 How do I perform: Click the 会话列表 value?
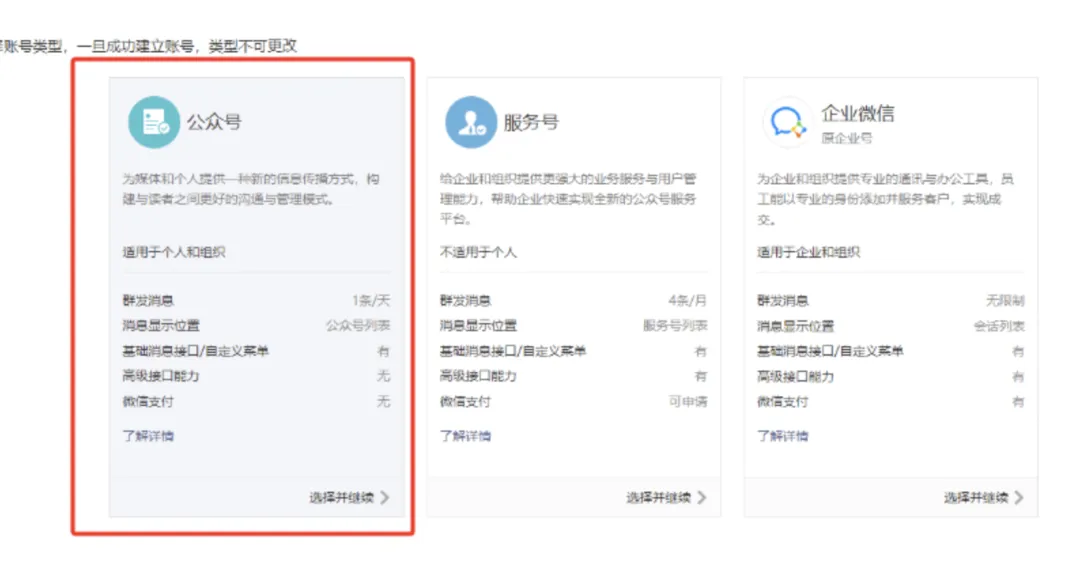click(x=999, y=325)
